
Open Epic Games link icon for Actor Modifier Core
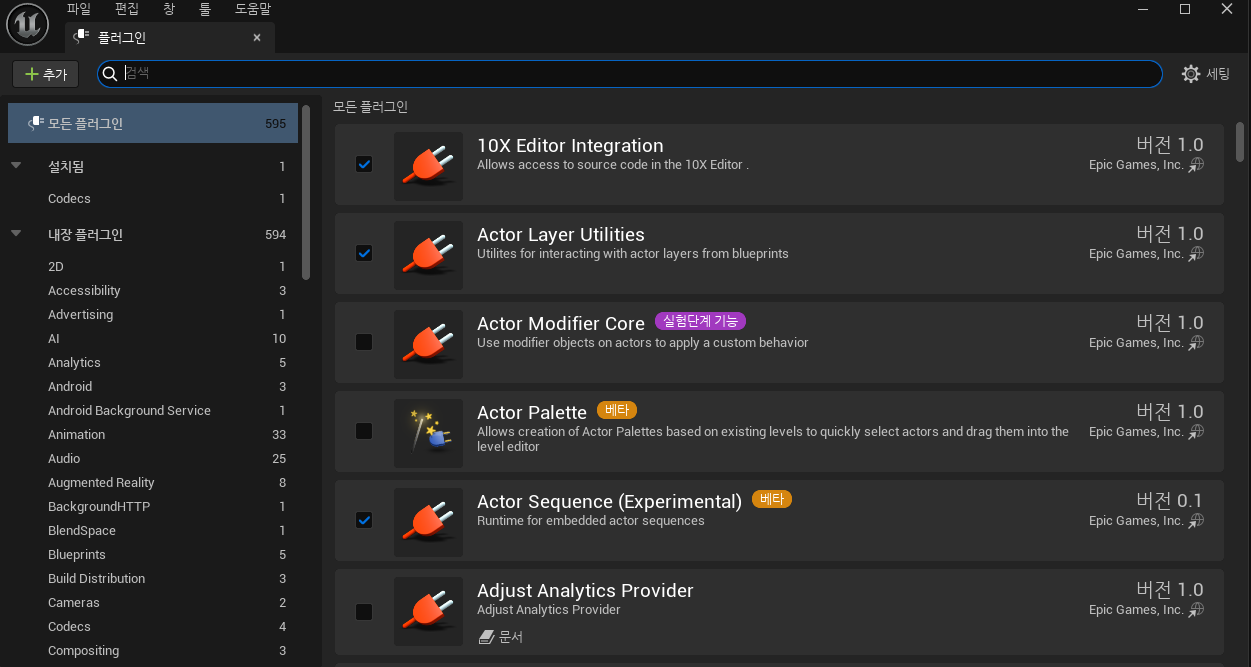pos(1196,343)
